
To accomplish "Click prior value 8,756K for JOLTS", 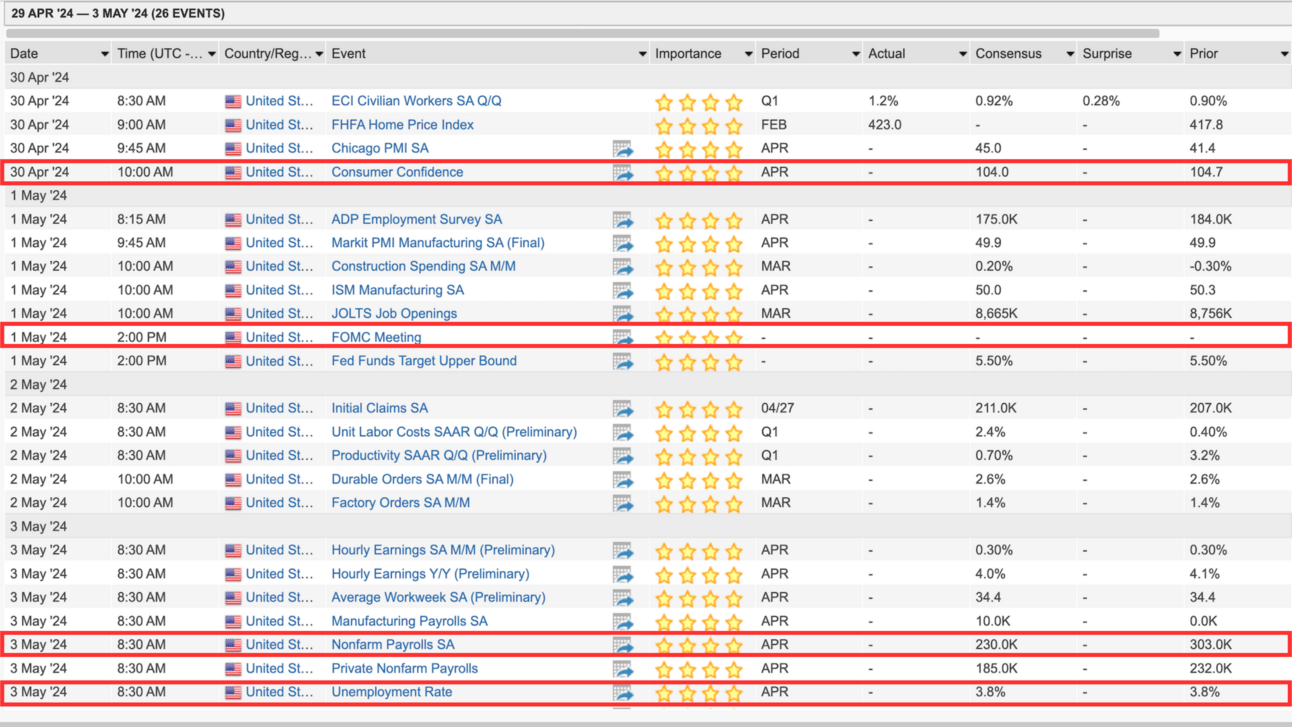I will [x=1211, y=314].
